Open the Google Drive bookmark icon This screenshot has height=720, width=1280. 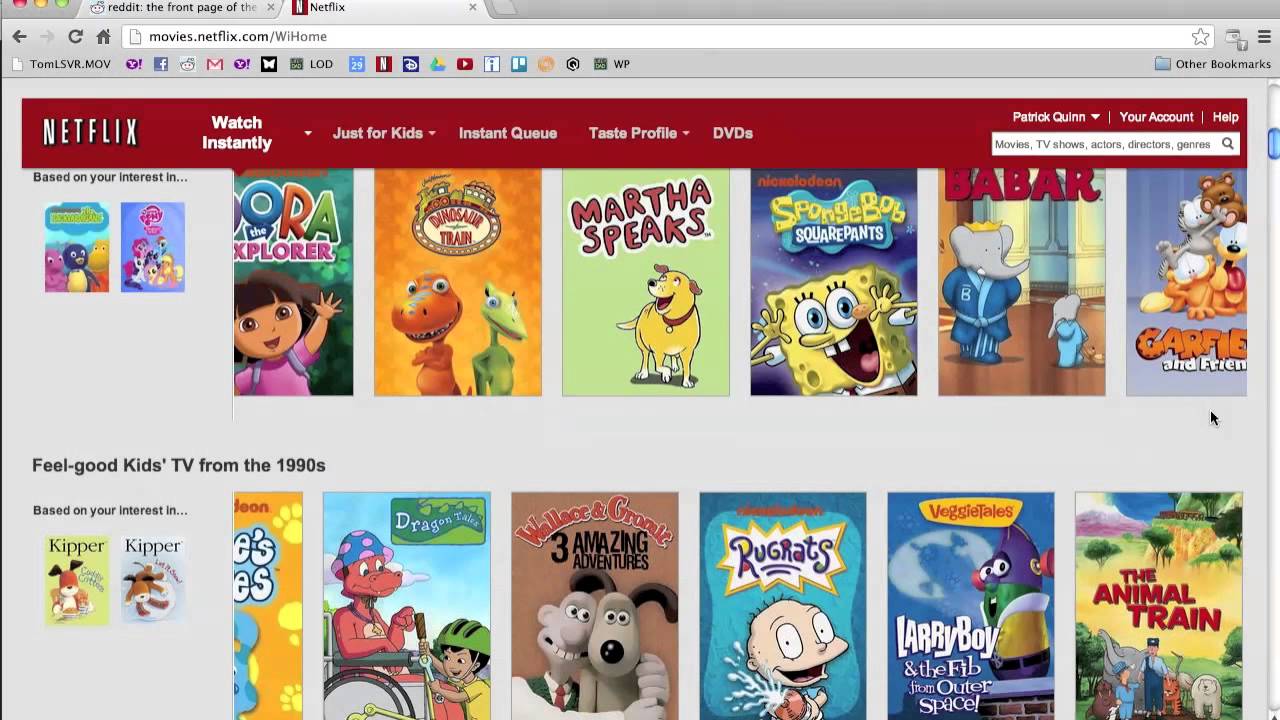437,64
